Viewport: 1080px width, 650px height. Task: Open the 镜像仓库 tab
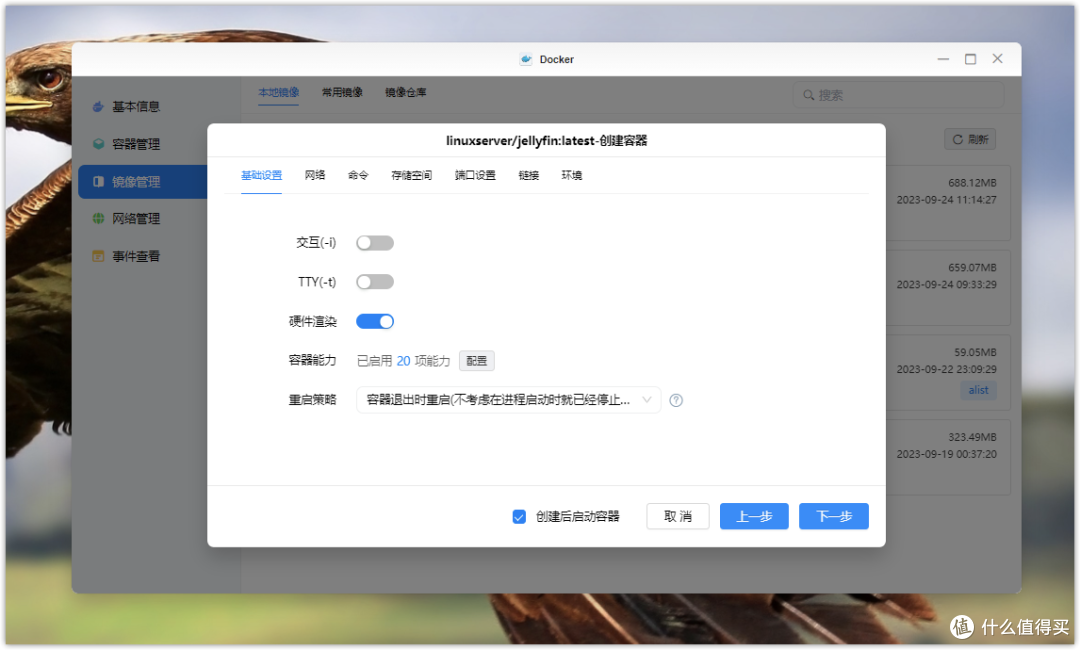tap(406, 92)
